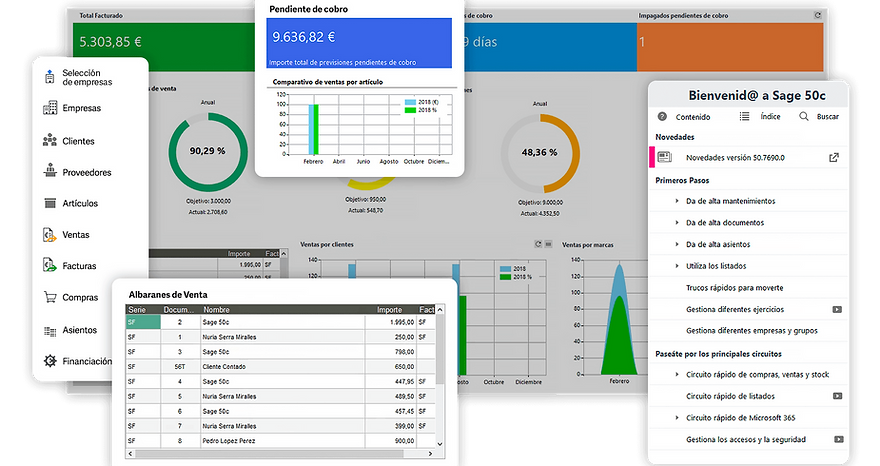Screen dimensions: 880x466
Task: Open the Compras shopping cart icon
Action: point(50,297)
